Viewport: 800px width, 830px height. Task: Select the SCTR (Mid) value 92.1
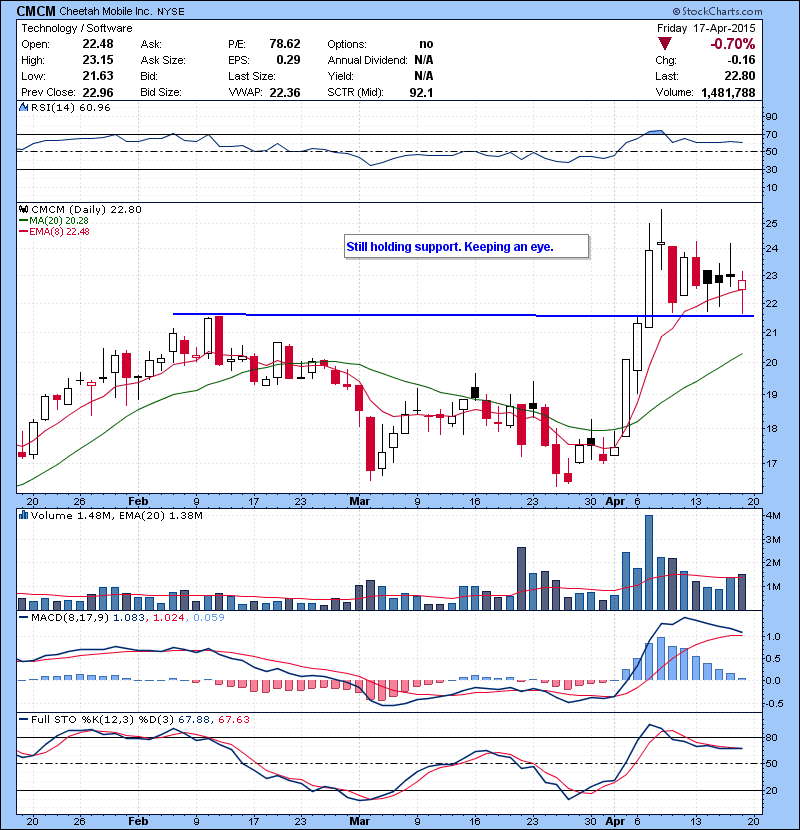click(x=421, y=92)
